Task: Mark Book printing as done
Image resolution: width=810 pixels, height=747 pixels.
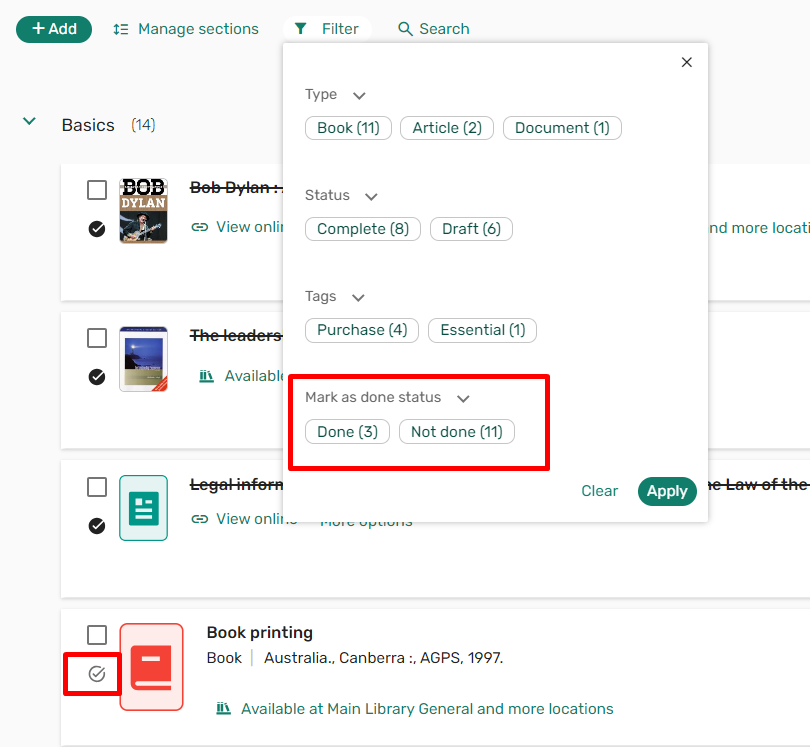Action: coord(97,674)
